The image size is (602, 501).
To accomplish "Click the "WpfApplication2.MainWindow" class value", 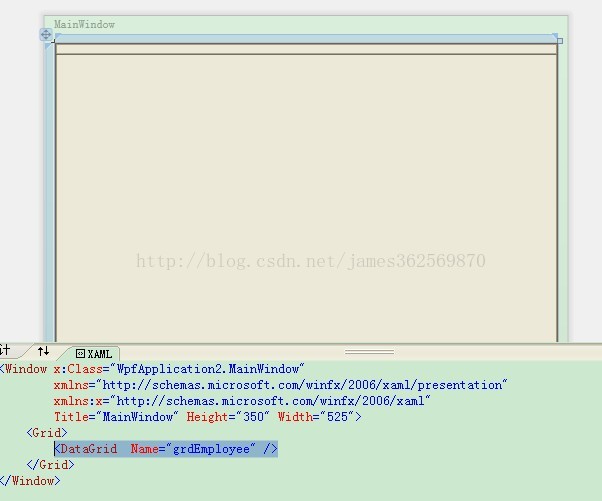I will point(207,369).
